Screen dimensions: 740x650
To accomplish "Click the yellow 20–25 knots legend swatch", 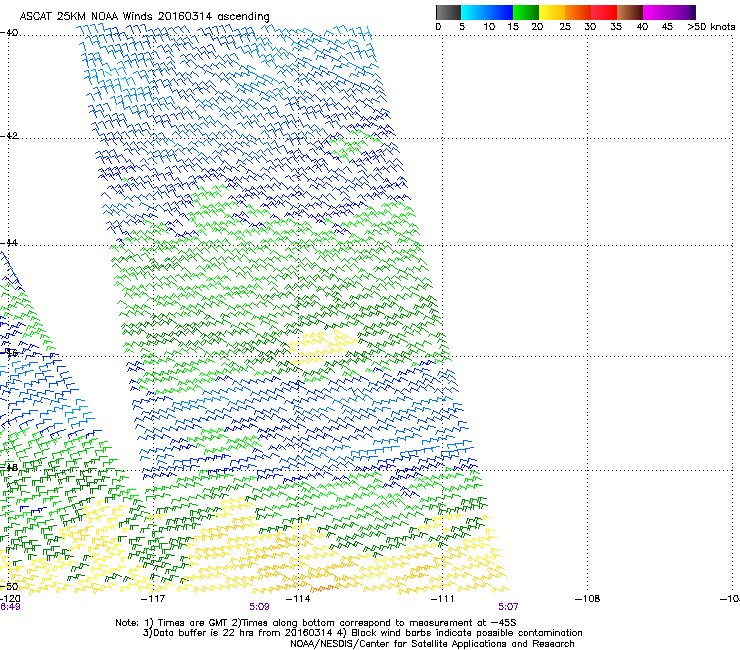I will (552, 12).
